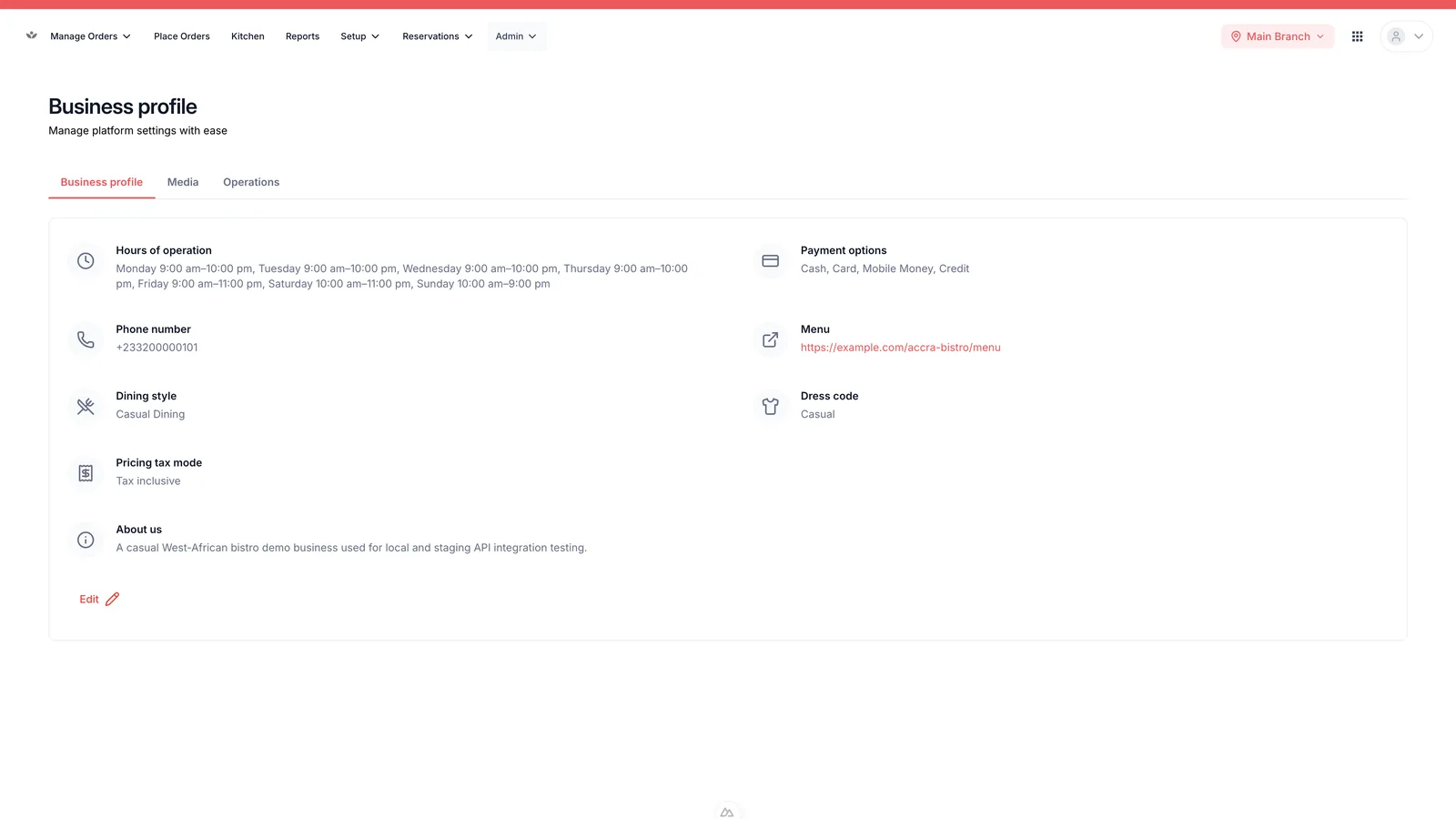Click the app logo in the navbar
1456x819 pixels.
(x=32, y=35)
